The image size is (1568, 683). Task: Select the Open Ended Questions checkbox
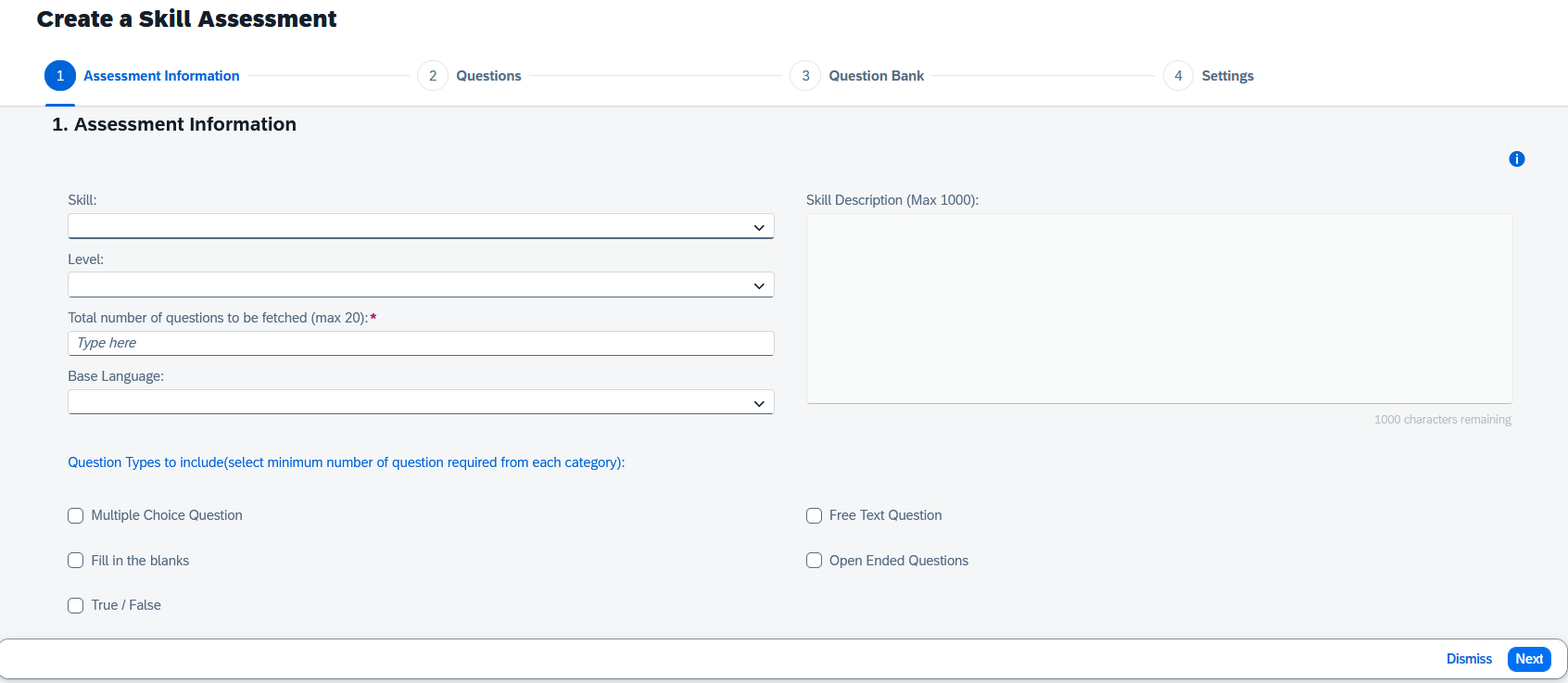coord(814,561)
